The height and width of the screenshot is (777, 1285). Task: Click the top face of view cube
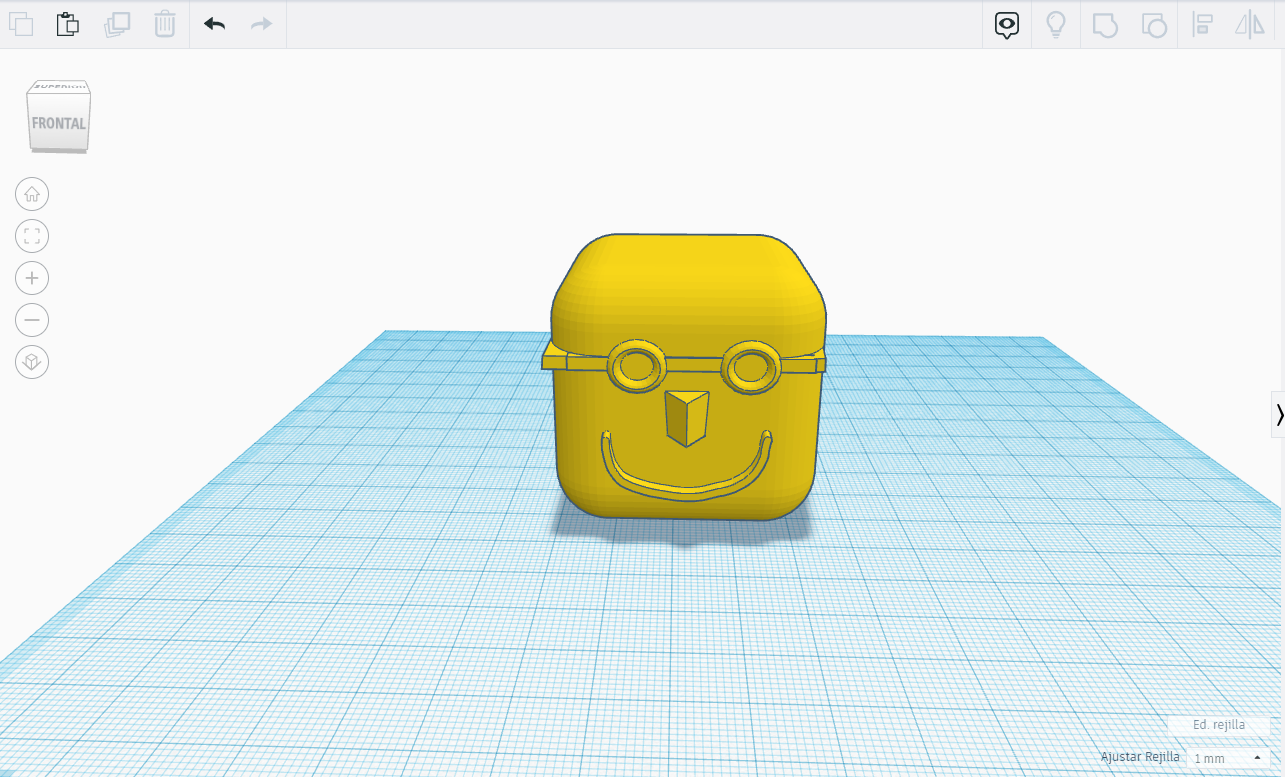60,87
